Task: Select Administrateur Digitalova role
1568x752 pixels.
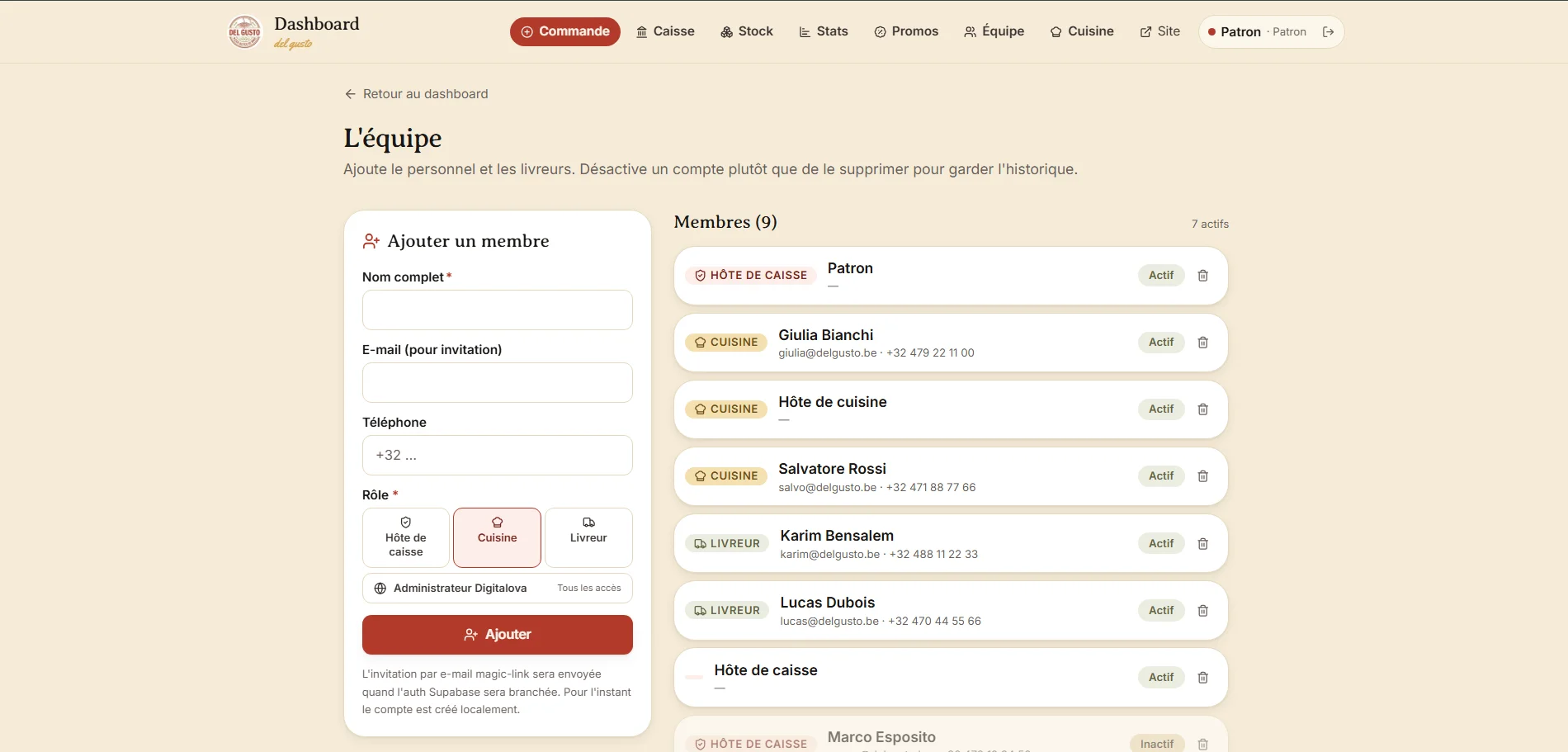Action: click(497, 589)
